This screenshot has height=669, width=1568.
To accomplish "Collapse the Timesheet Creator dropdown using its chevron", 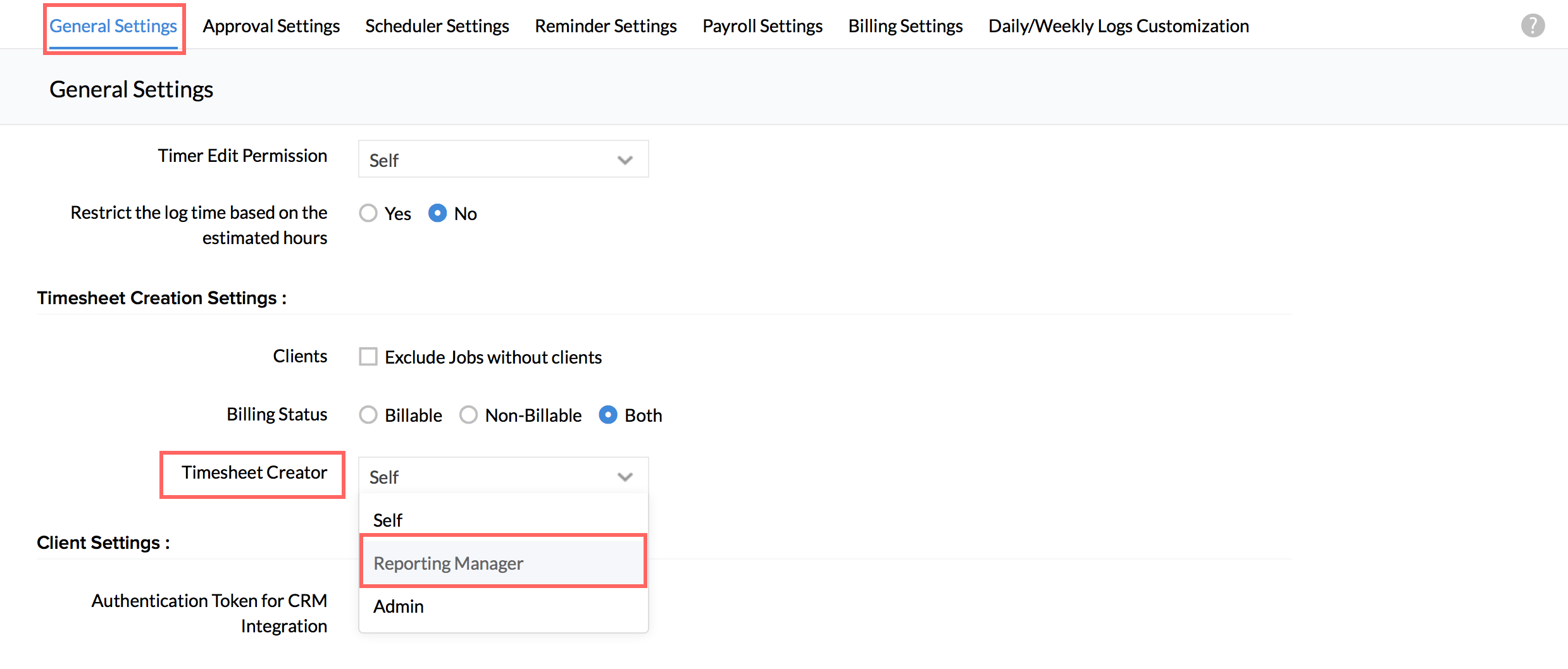I will tap(625, 477).
